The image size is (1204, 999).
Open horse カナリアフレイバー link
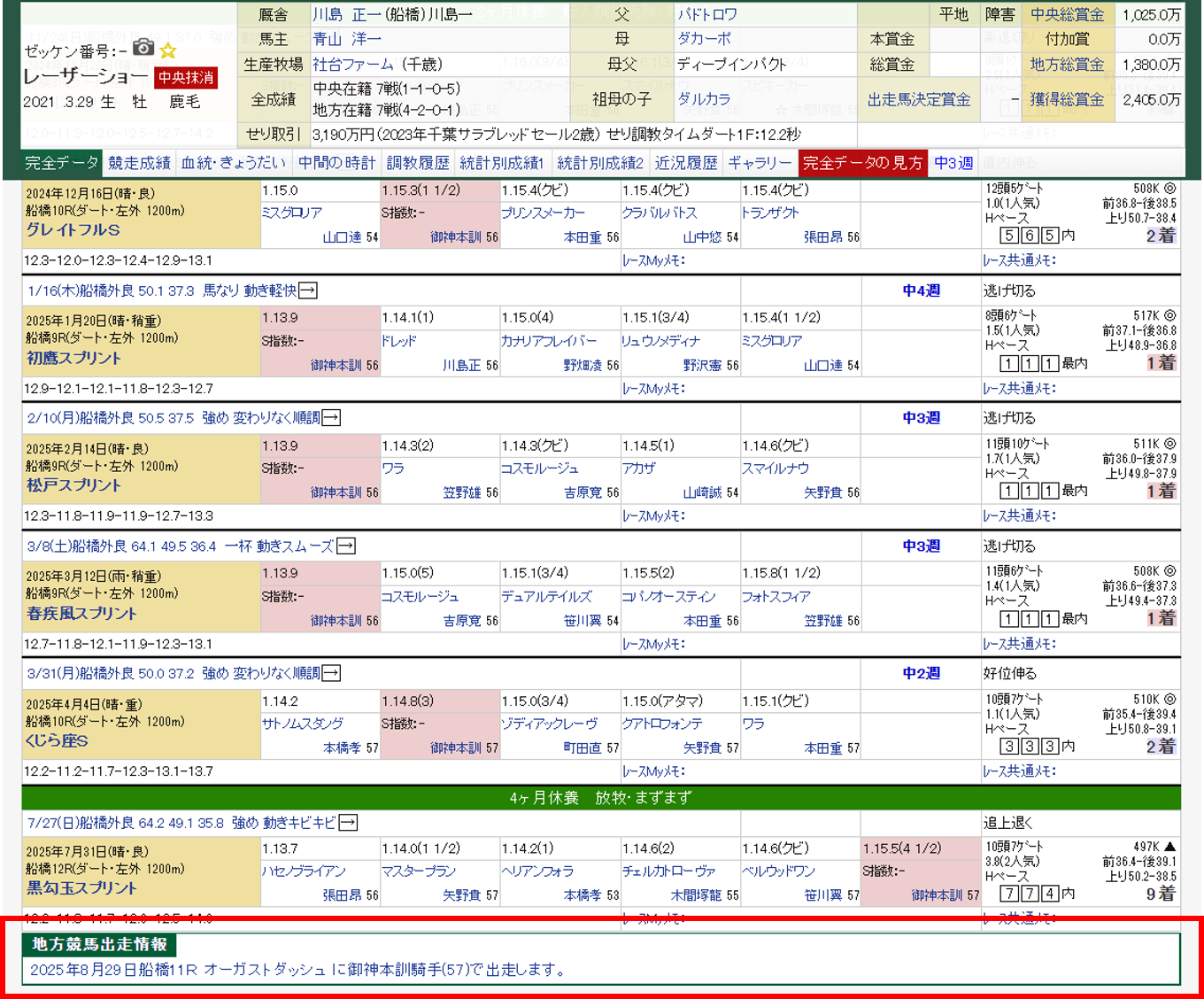(549, 341)
